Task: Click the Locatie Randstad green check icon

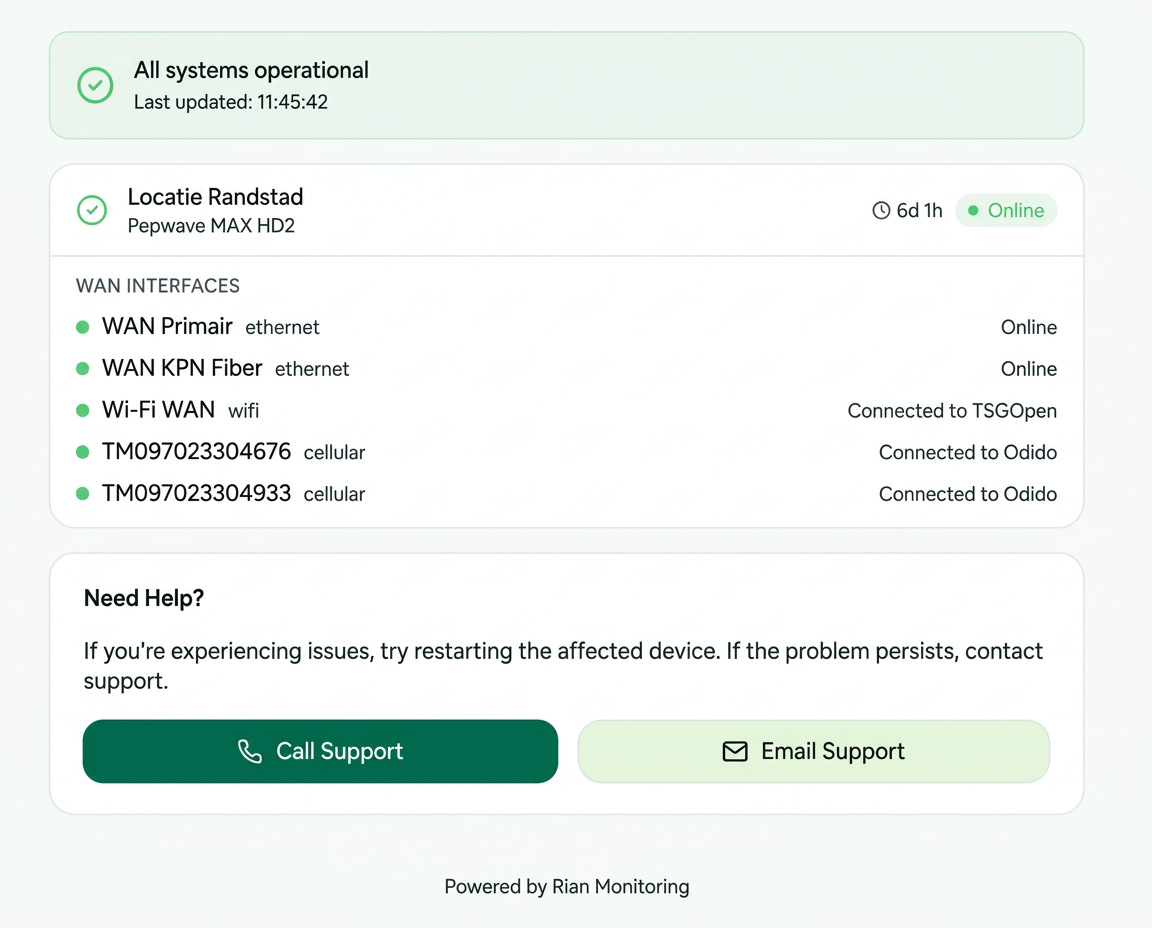Action: click(92, 210)
